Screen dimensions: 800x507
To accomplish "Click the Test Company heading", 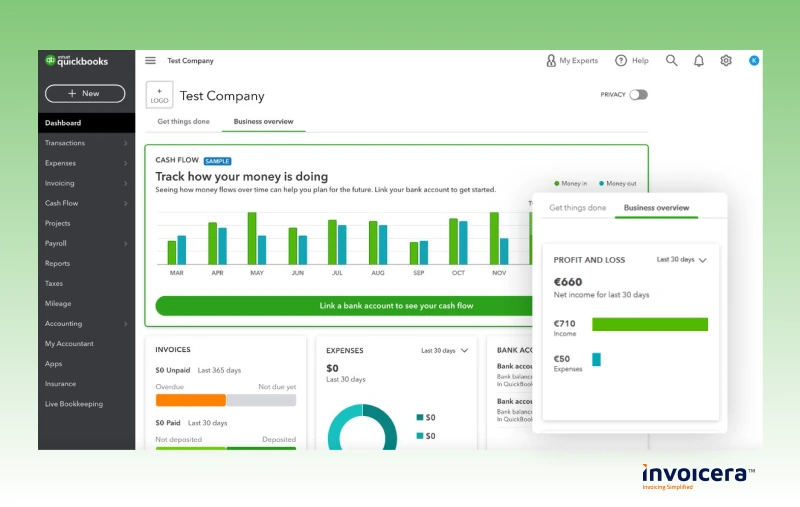I will coord(222,96).
